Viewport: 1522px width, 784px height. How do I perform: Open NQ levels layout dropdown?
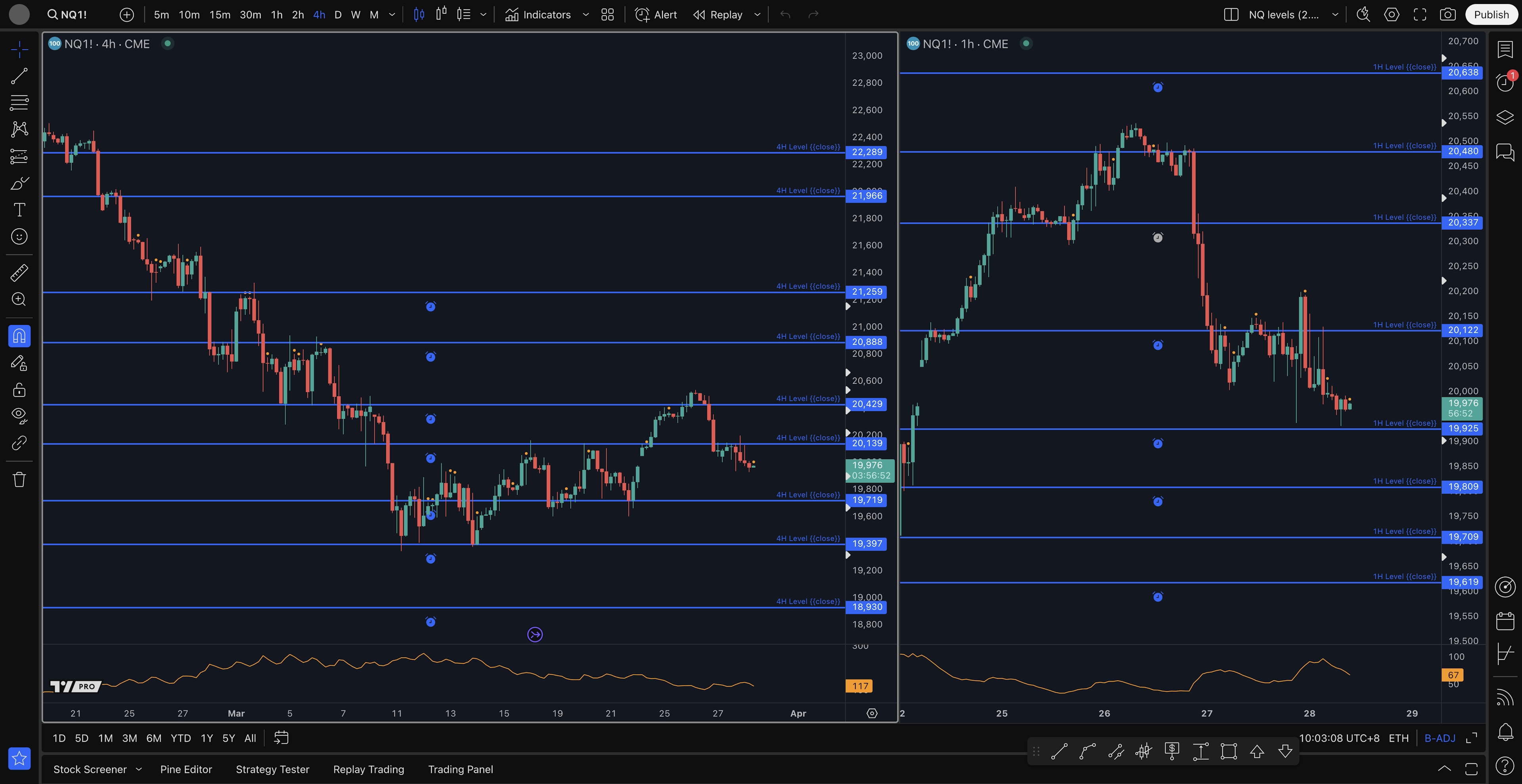pyautogui.click(x=1334, y=15)
